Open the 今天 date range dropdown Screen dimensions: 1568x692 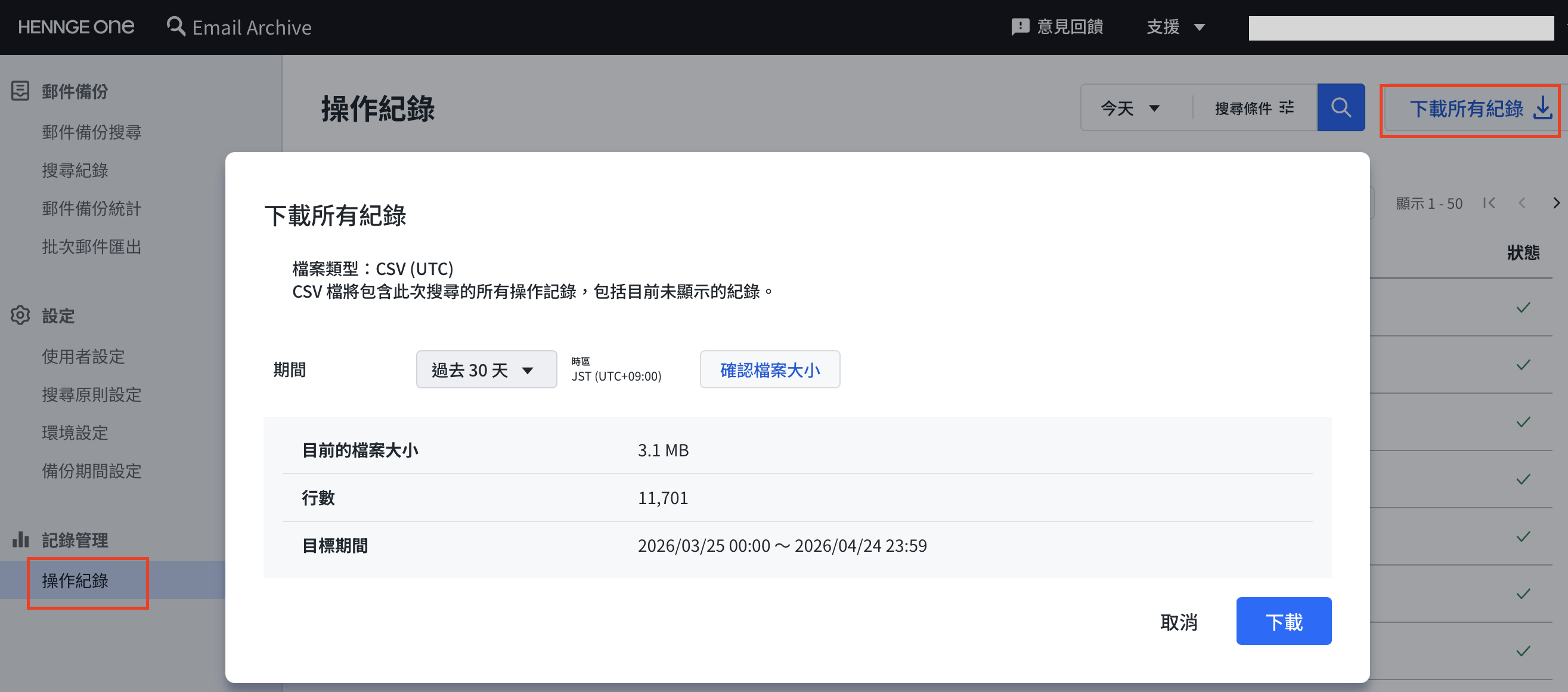coord(1130,108)
